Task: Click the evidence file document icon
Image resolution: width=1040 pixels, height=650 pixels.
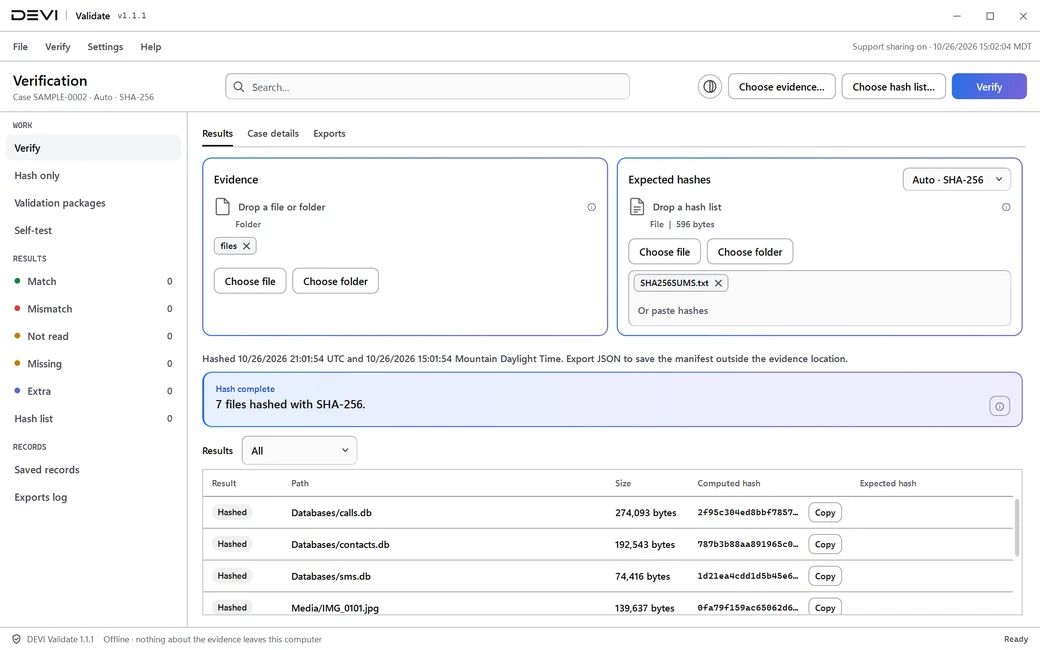Action: tap(222, 207)
